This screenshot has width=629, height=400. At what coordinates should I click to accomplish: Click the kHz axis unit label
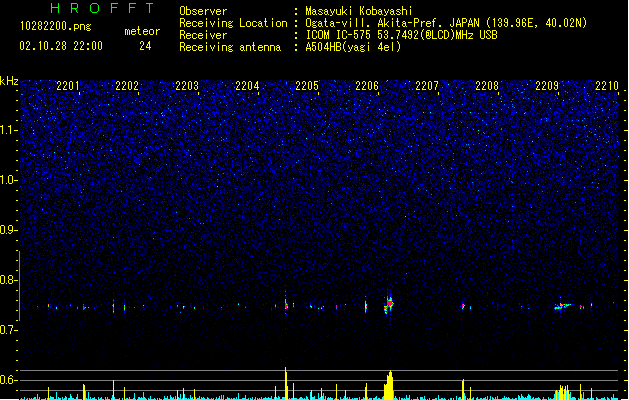point(9,81)
